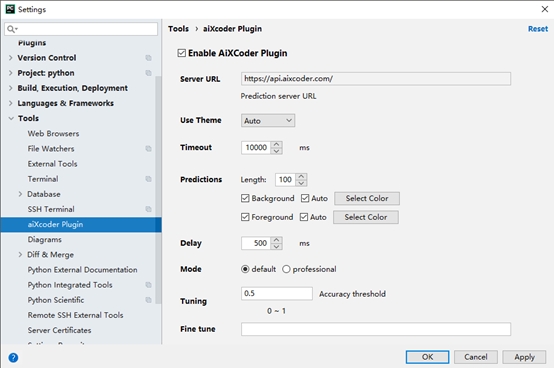The height and width of the screenshot is (368, 554).
Task: Click the copy icon next to File Watchers
Action: click(x=148, y=149)
